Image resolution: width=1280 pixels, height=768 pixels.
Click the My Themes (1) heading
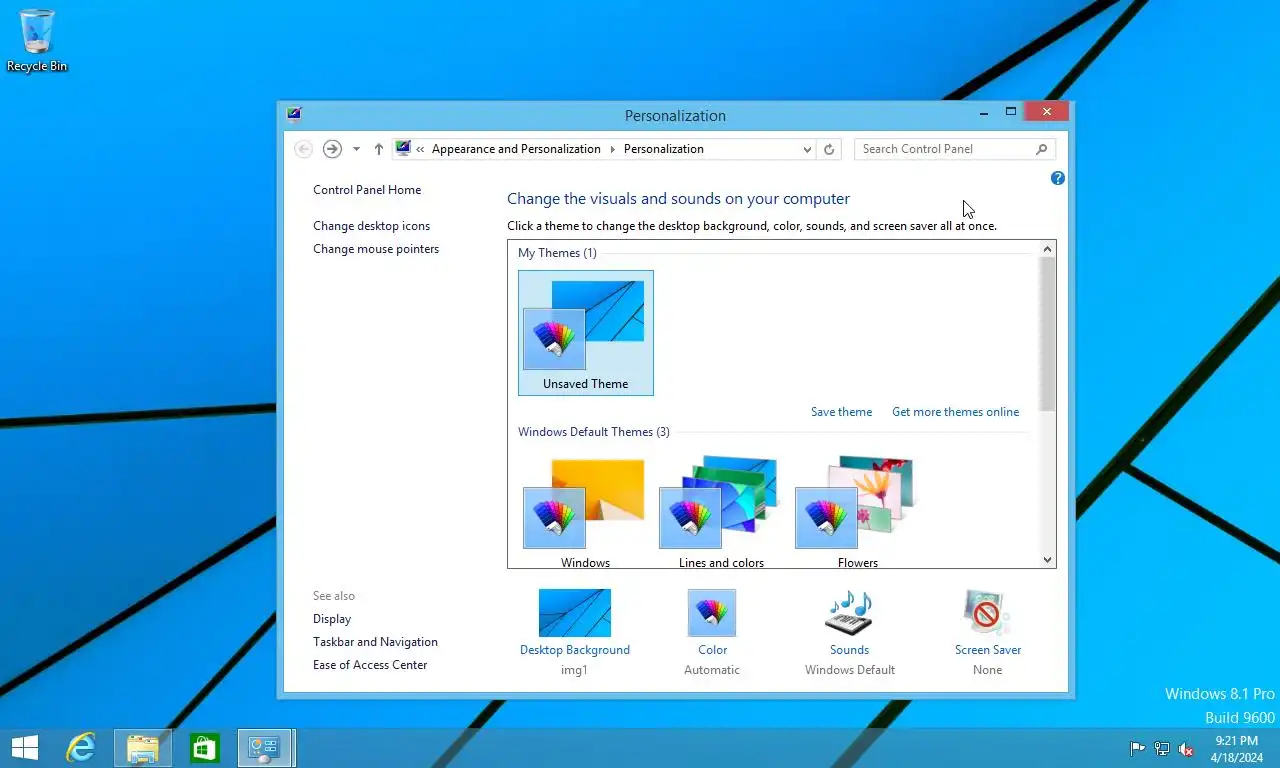557,253
